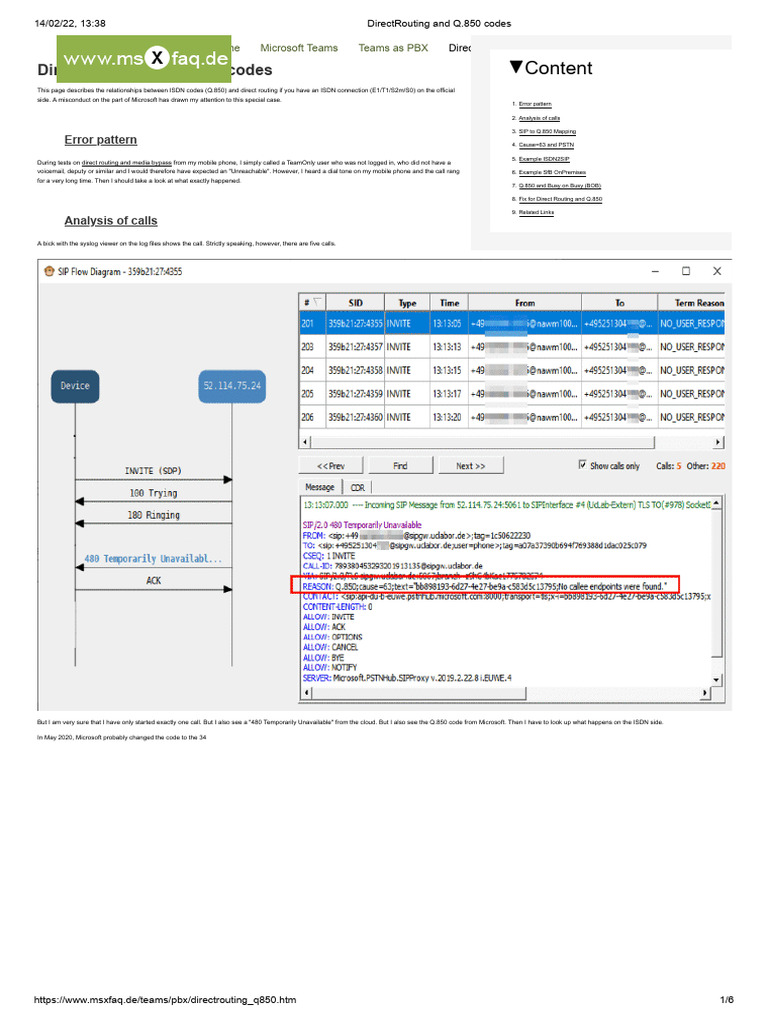Click the call table left scroll arrow
This screenshot has width=768, height=1024.
coord(306,442)
